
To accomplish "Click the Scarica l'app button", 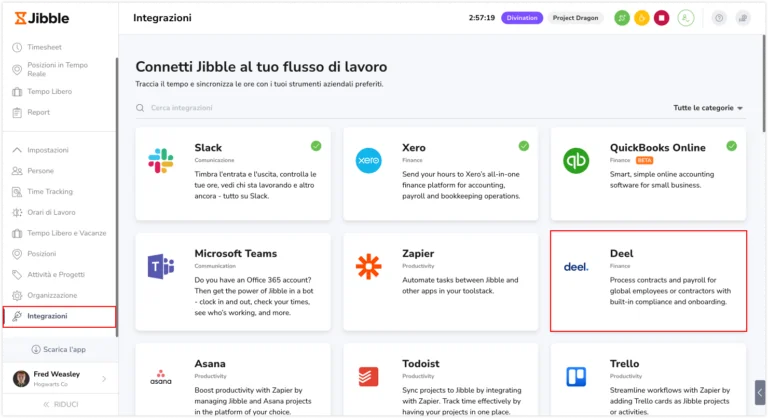I will (x=58, y=349).
